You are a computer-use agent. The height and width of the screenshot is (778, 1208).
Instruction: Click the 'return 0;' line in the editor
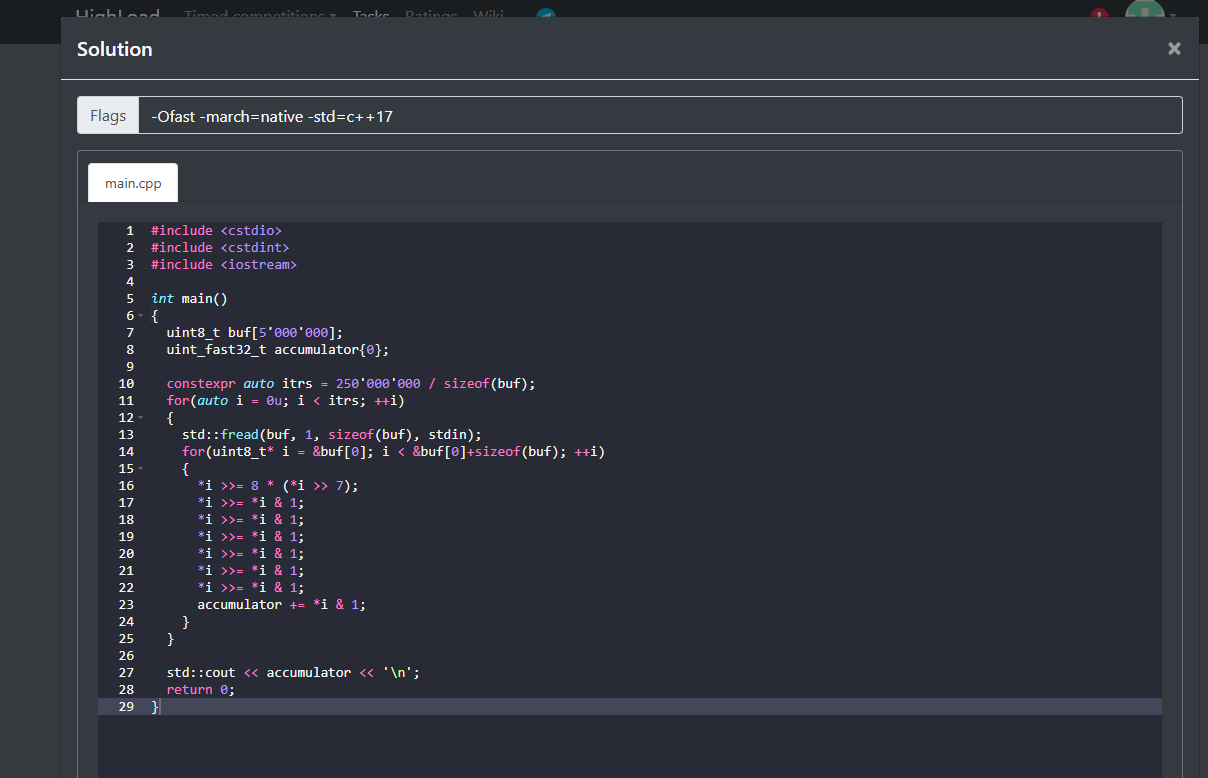coord(201,690)
